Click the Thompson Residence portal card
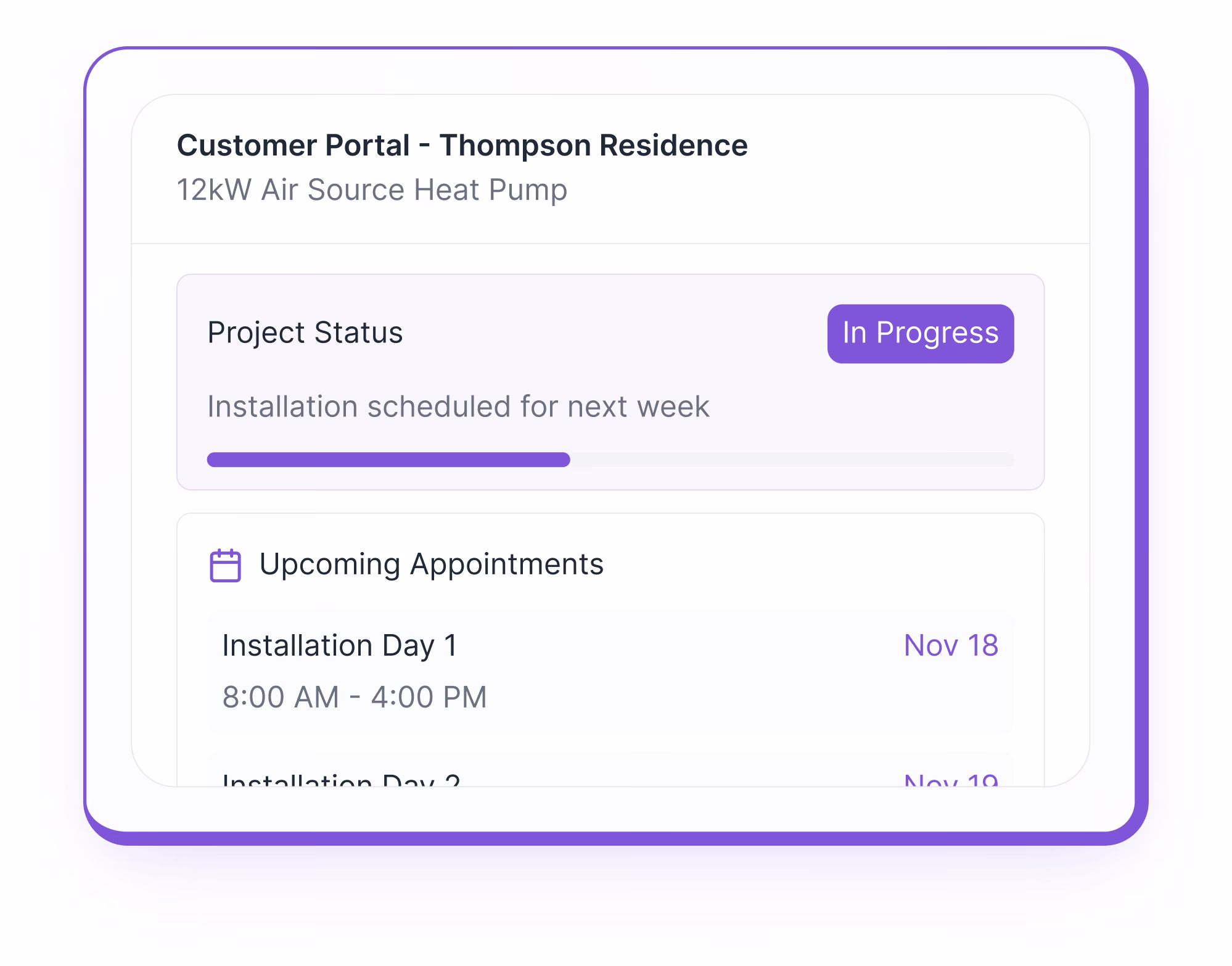 coord(610,432)
